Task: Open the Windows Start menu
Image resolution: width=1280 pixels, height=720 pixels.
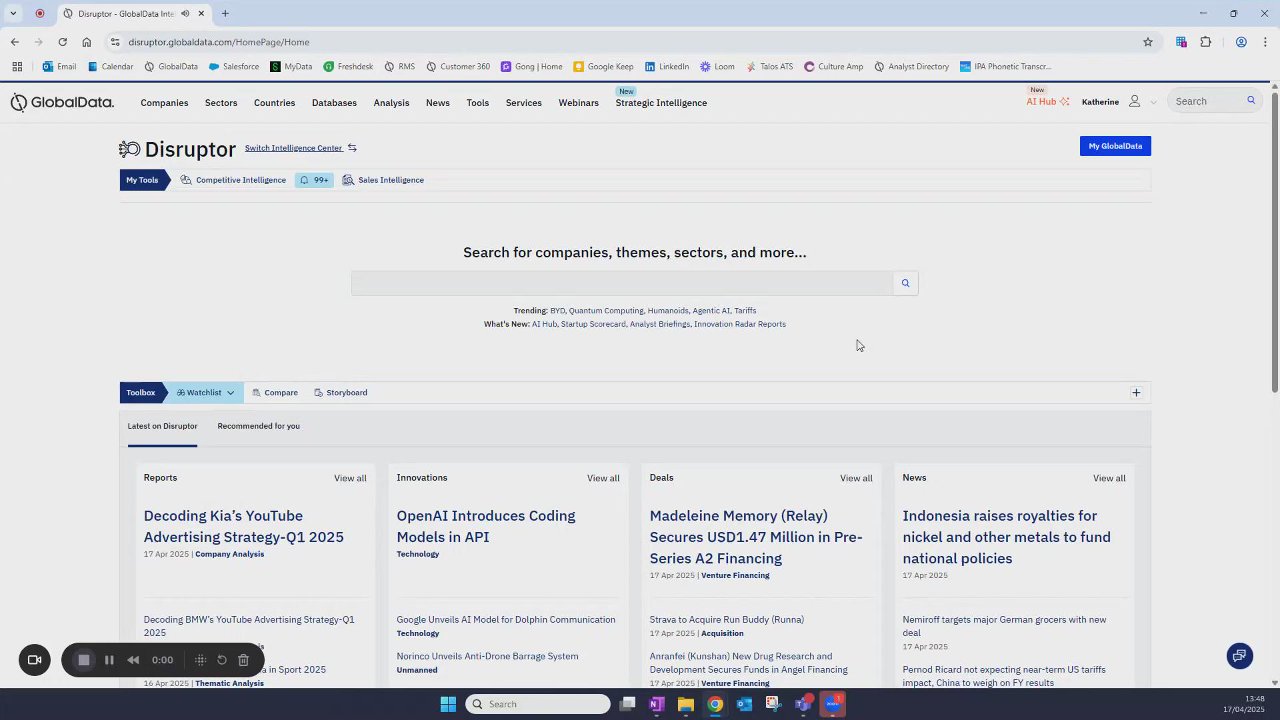Action: coord(448,704)
